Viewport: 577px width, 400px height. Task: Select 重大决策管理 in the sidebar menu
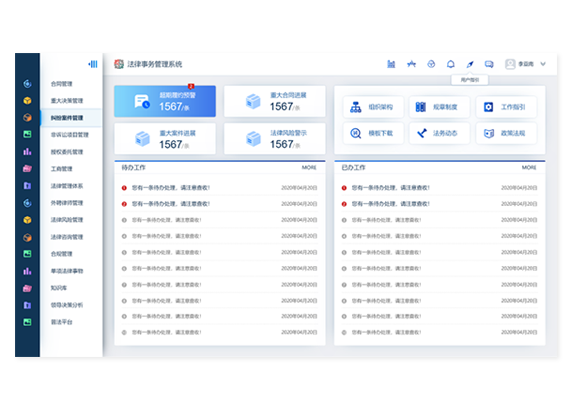coord(67,101)
